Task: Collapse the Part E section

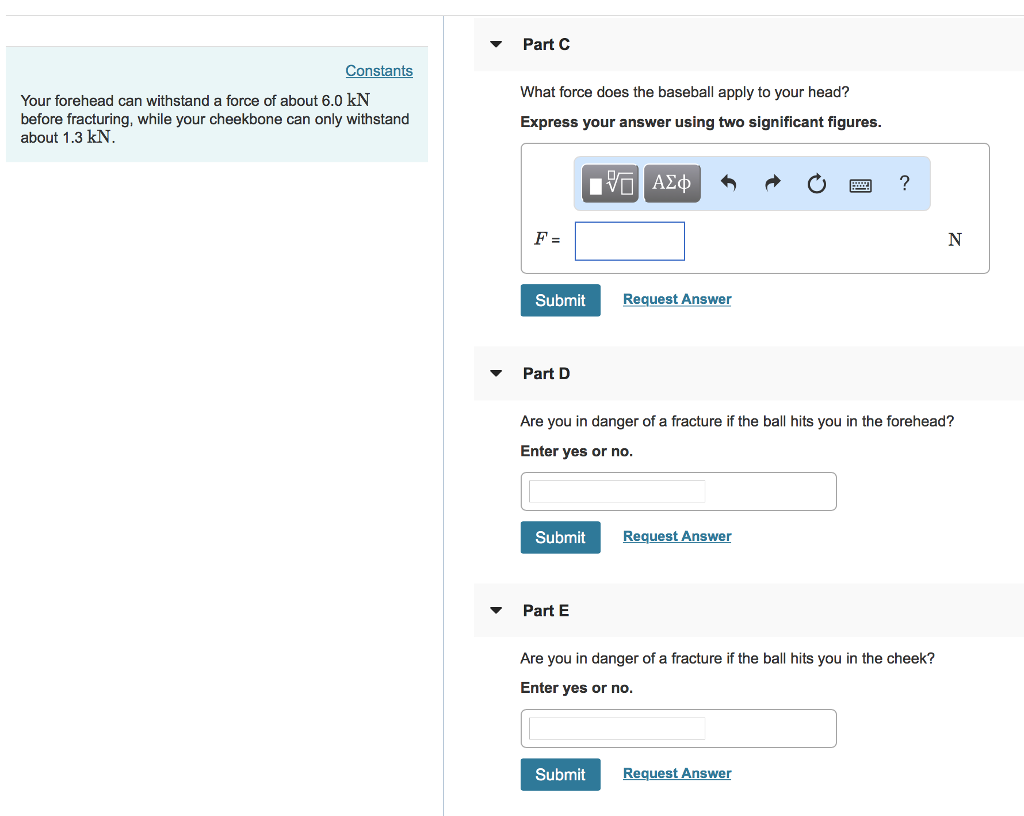Action: [496, 611]
